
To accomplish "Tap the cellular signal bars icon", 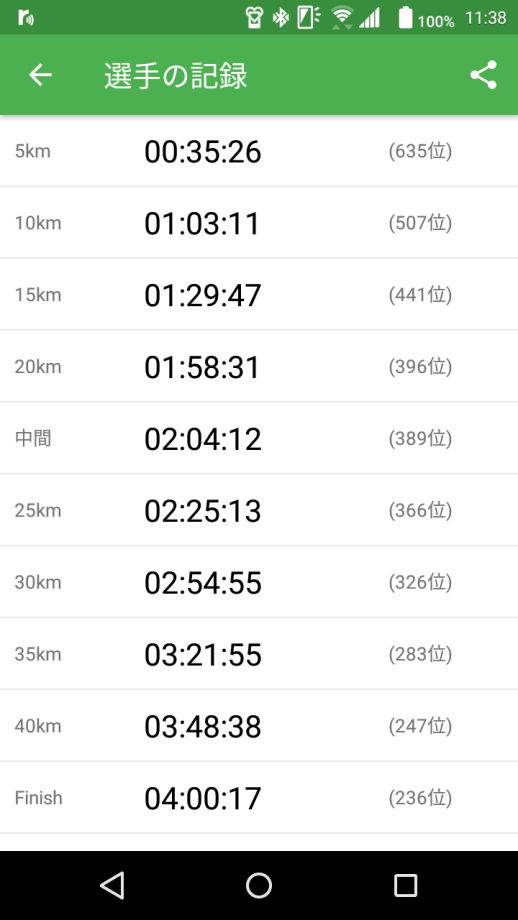I will [370, 19].
